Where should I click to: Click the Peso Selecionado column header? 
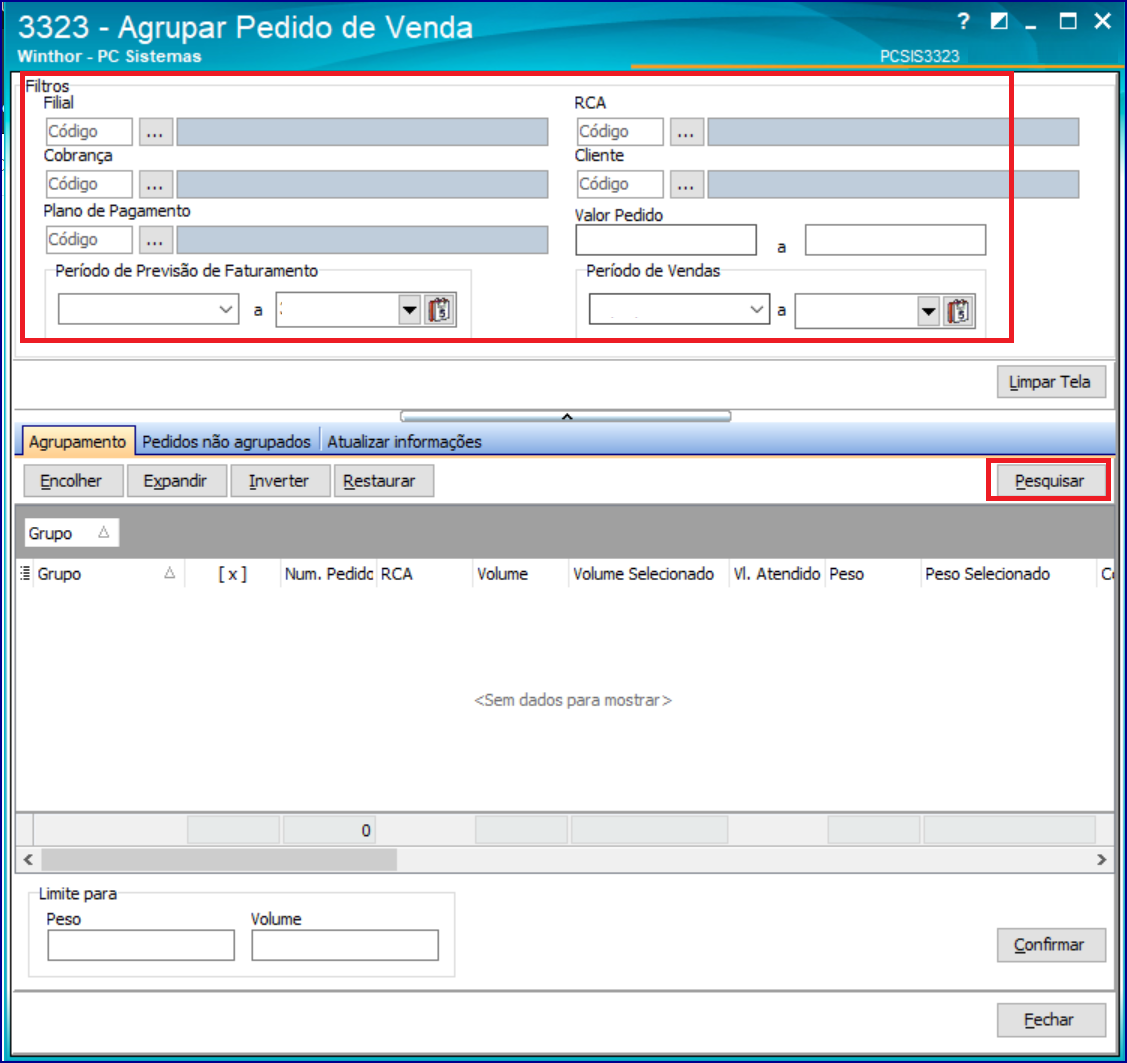pyautogui.click(x=1008, y=574)
